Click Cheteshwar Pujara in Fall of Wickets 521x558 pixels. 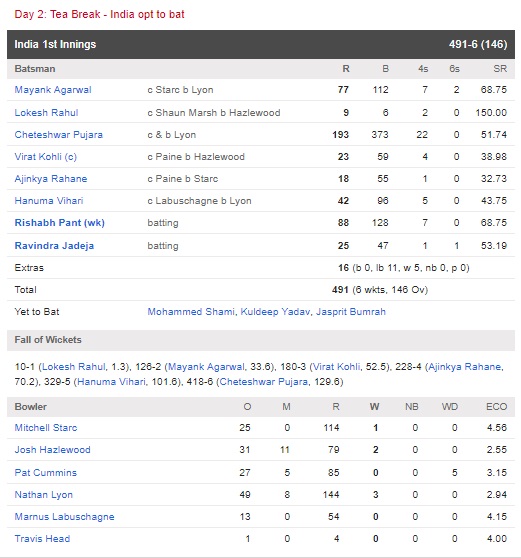[x=263, y=382]
